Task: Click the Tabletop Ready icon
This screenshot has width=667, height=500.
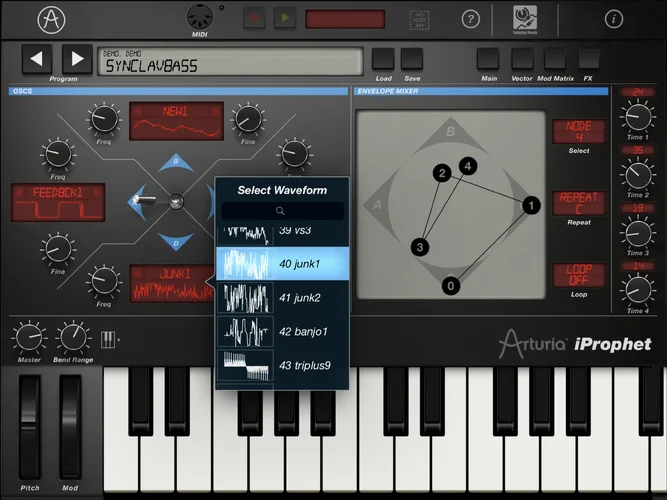Action: coord(525,20)
